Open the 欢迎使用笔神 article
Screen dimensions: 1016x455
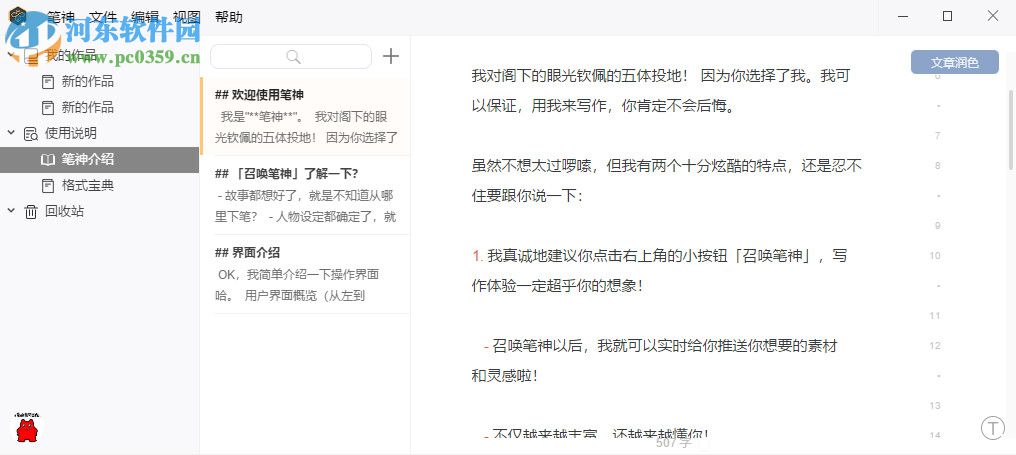tap(305, 116)
